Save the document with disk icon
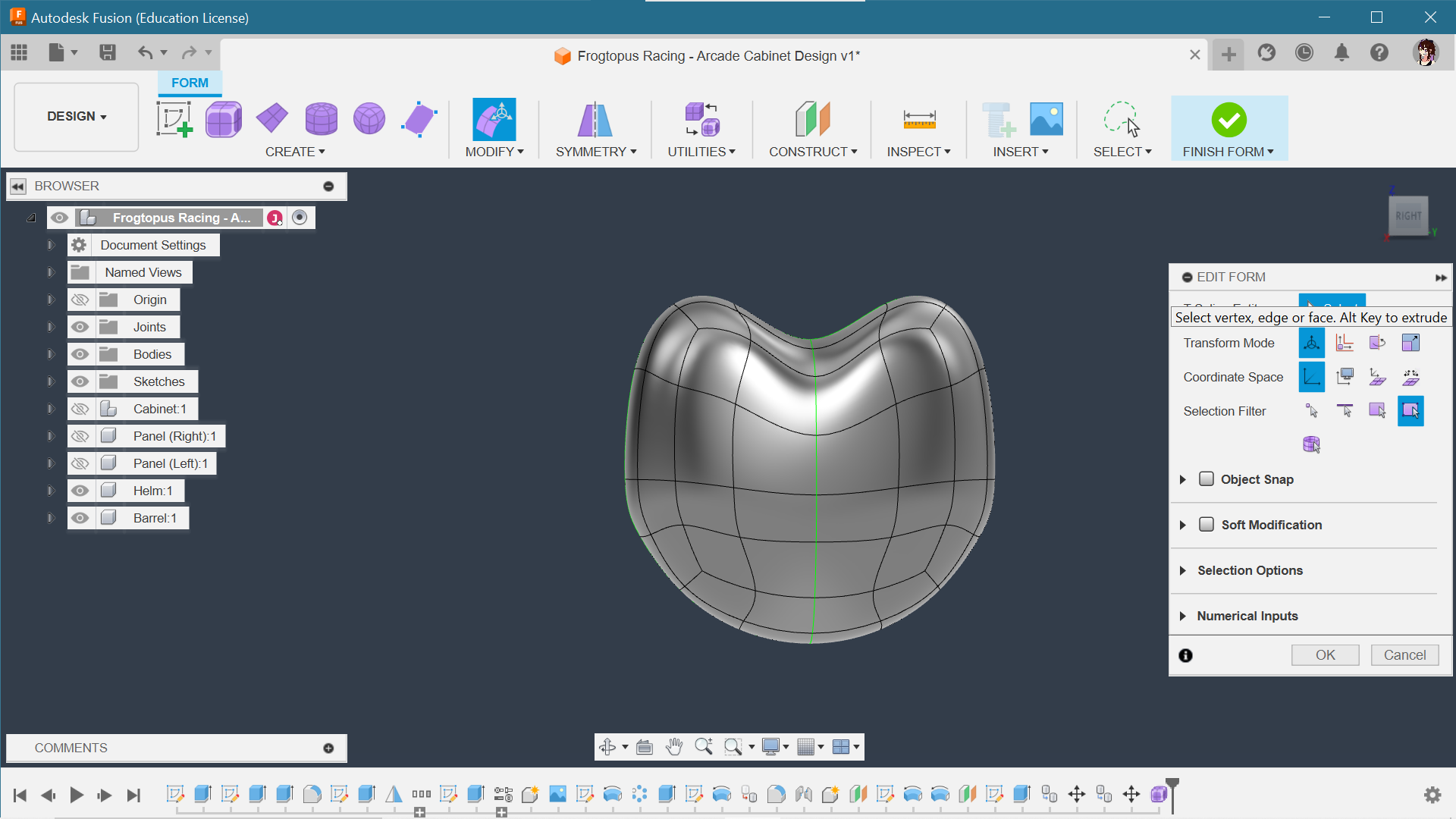 click(x=108, y=52)
